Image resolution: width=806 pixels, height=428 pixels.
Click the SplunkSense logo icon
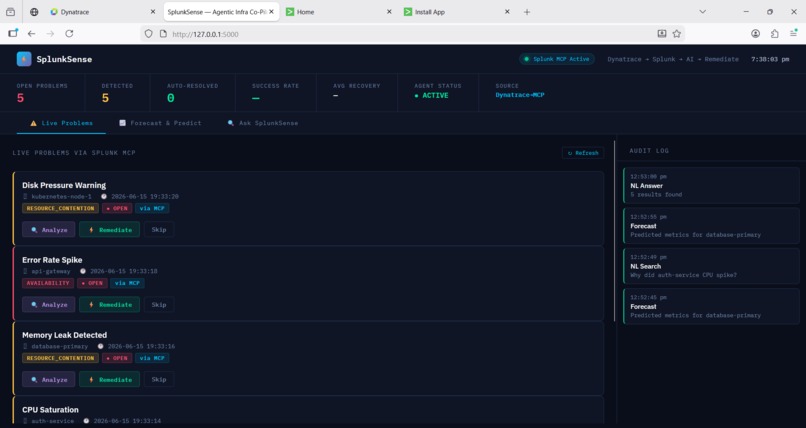point(24,59)
